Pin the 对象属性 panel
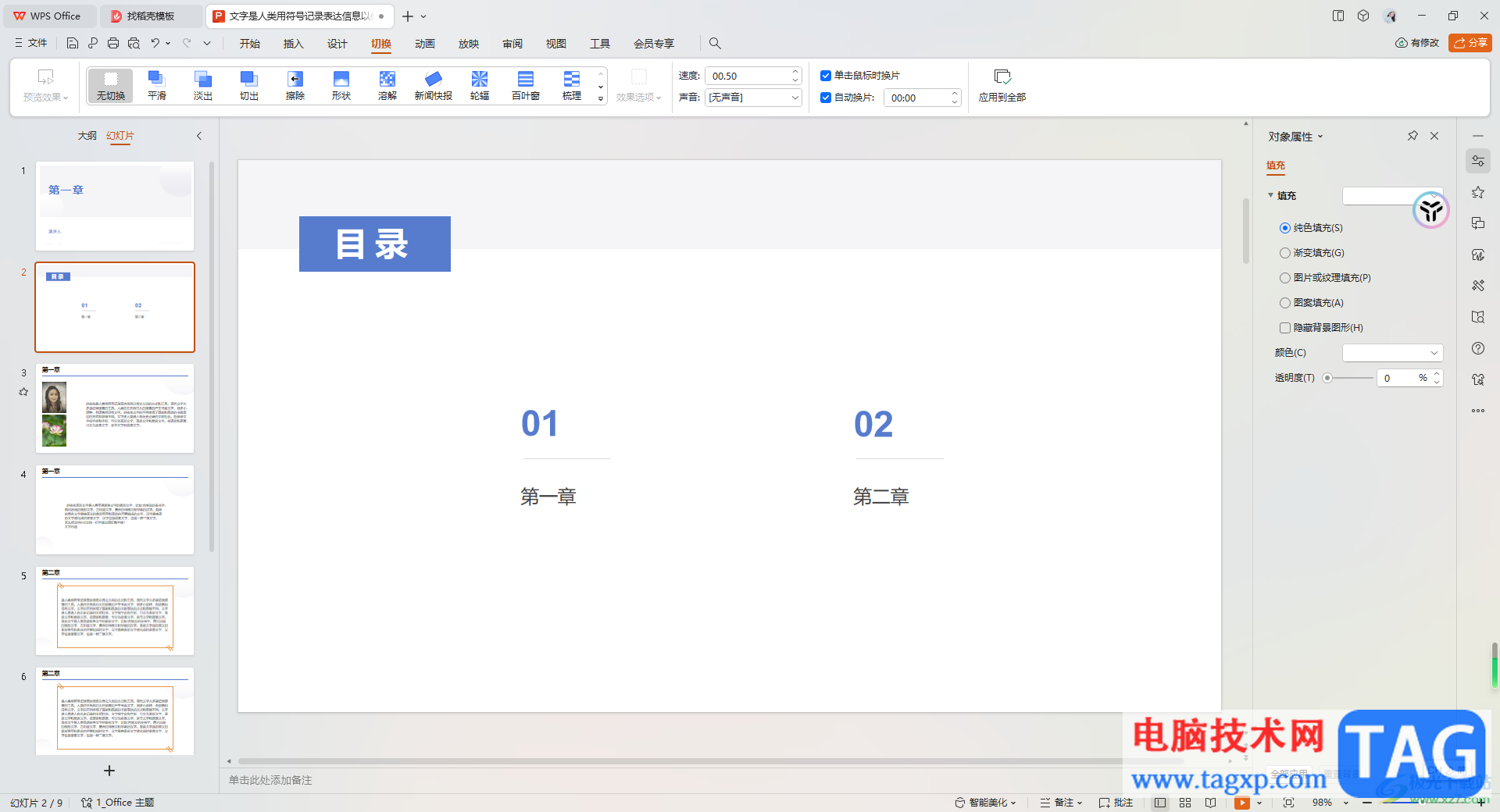Image resolution: width=1500 pixels, height=812 pixels. pyautogui.click(x=1412, y=136)
